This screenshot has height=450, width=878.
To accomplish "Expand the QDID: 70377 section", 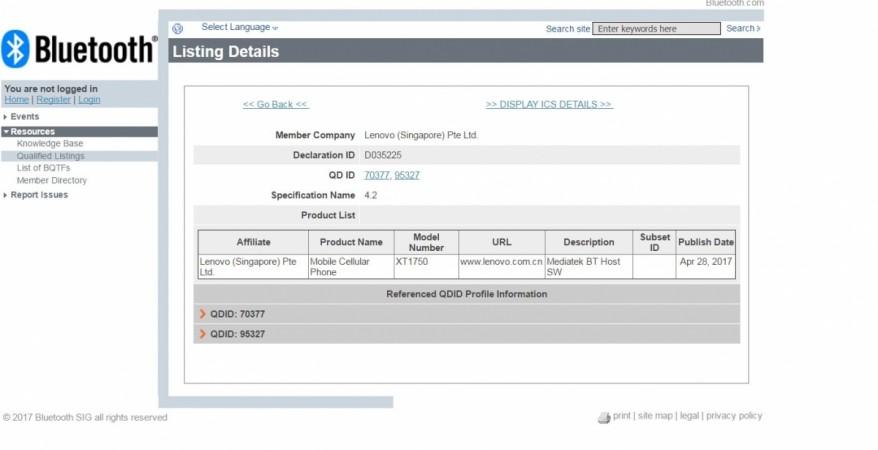I will point(237,314).
